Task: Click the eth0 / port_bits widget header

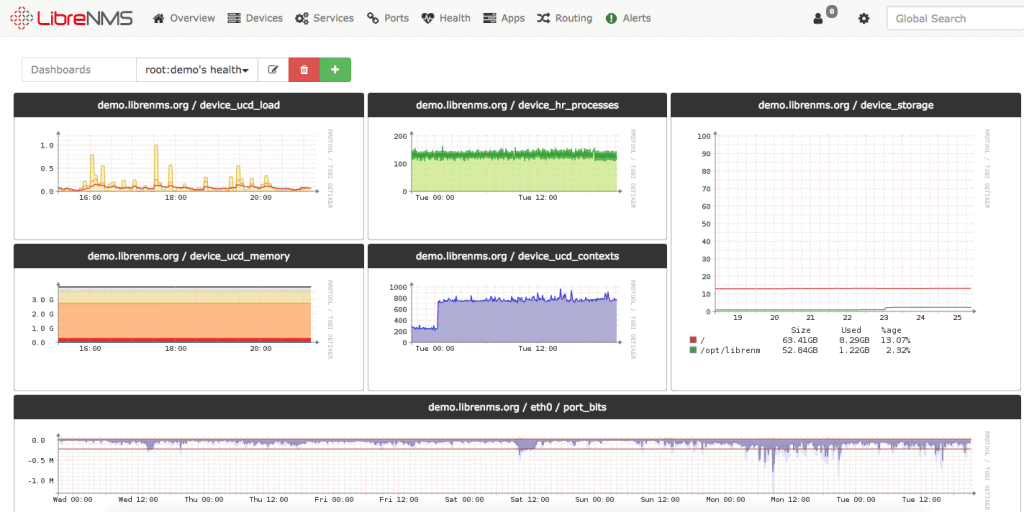Action: [x=517, y=407]
